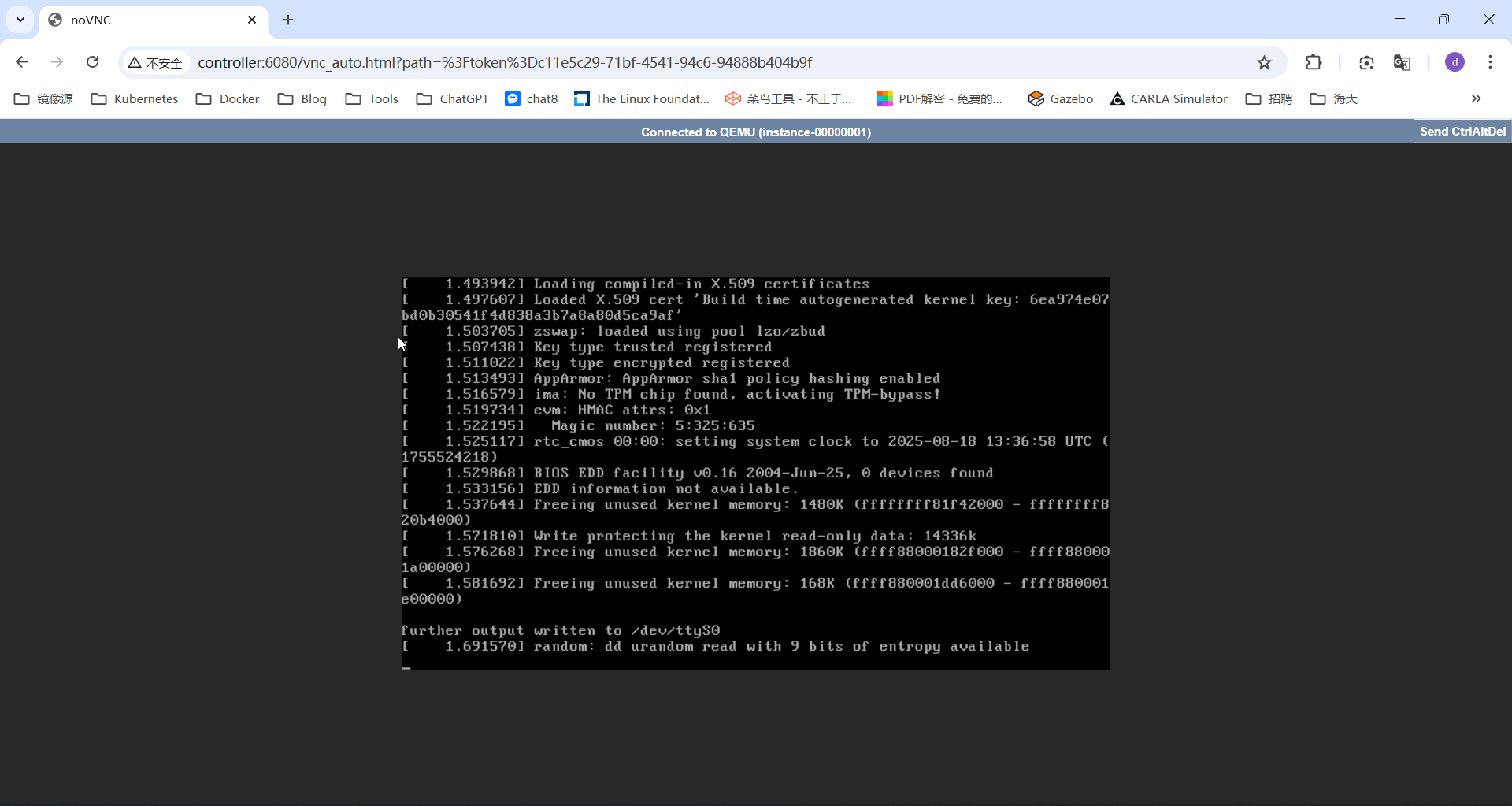Open the chat8 bookmark

tap(532, 98)
